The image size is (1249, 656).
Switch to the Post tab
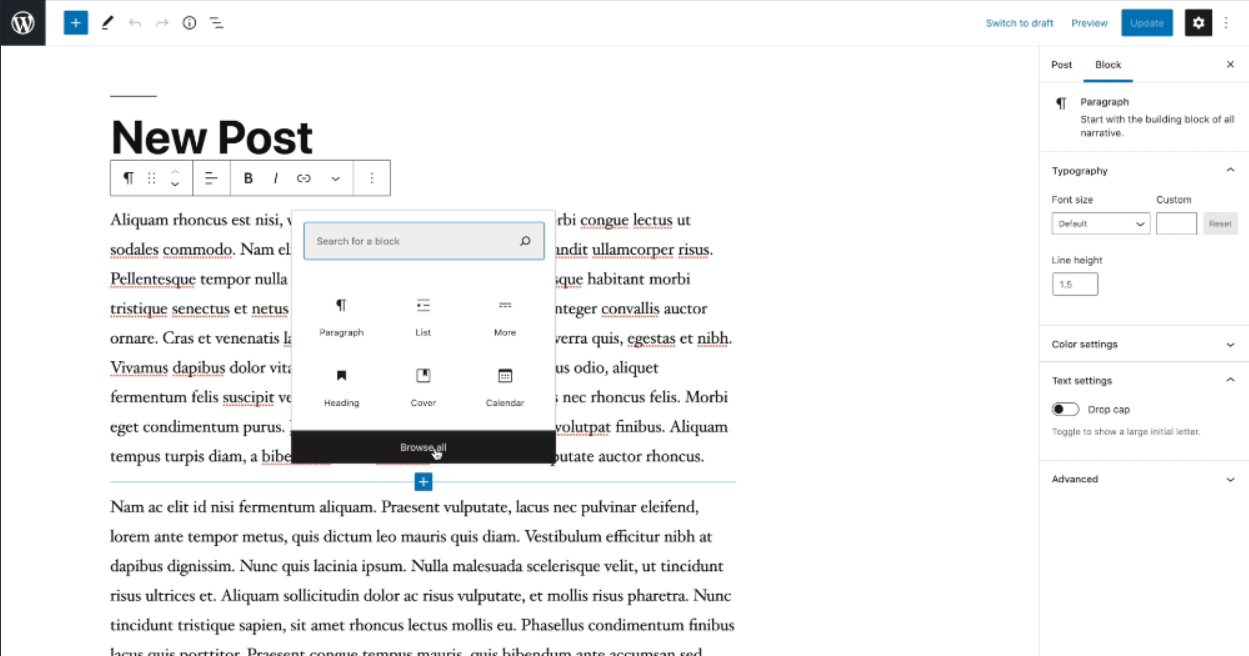pyautogui.click(x=1062, y=65)
